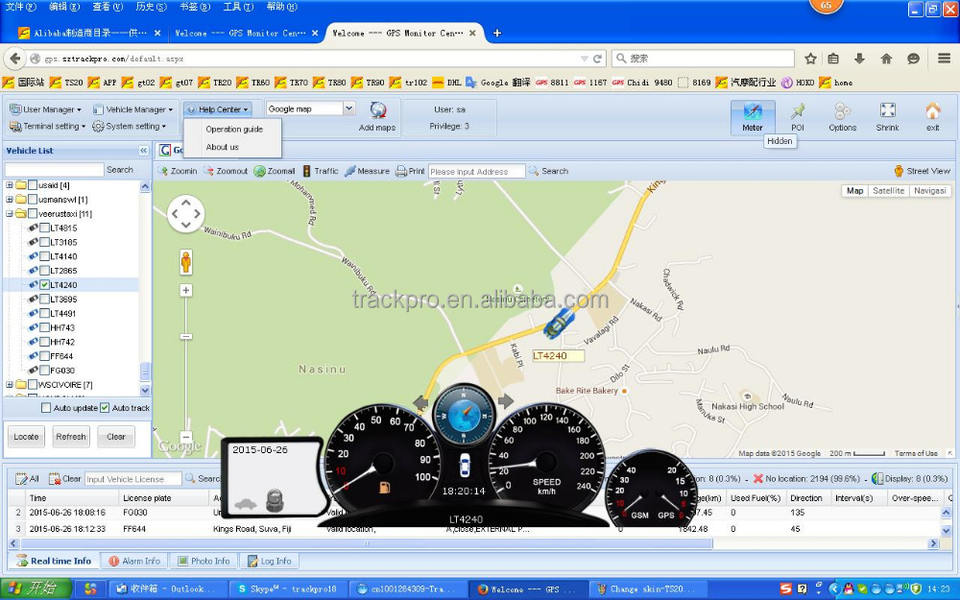Viewport: 960px width, 600px height.
Task: Click the Meter gauge icon
Action: pyautogui.click(x=752, y=112)
